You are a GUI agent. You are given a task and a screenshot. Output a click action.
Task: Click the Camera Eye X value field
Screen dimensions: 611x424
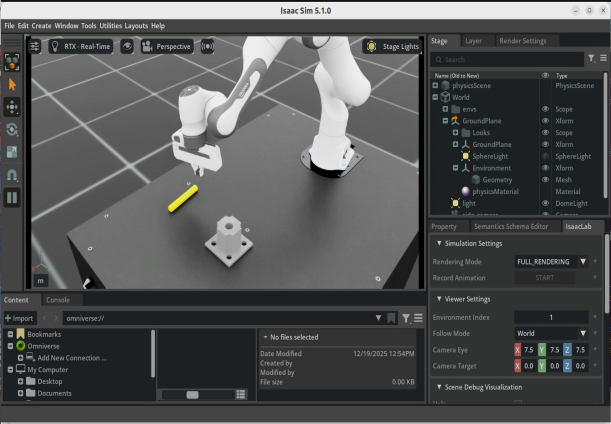[x=528, y=350]
